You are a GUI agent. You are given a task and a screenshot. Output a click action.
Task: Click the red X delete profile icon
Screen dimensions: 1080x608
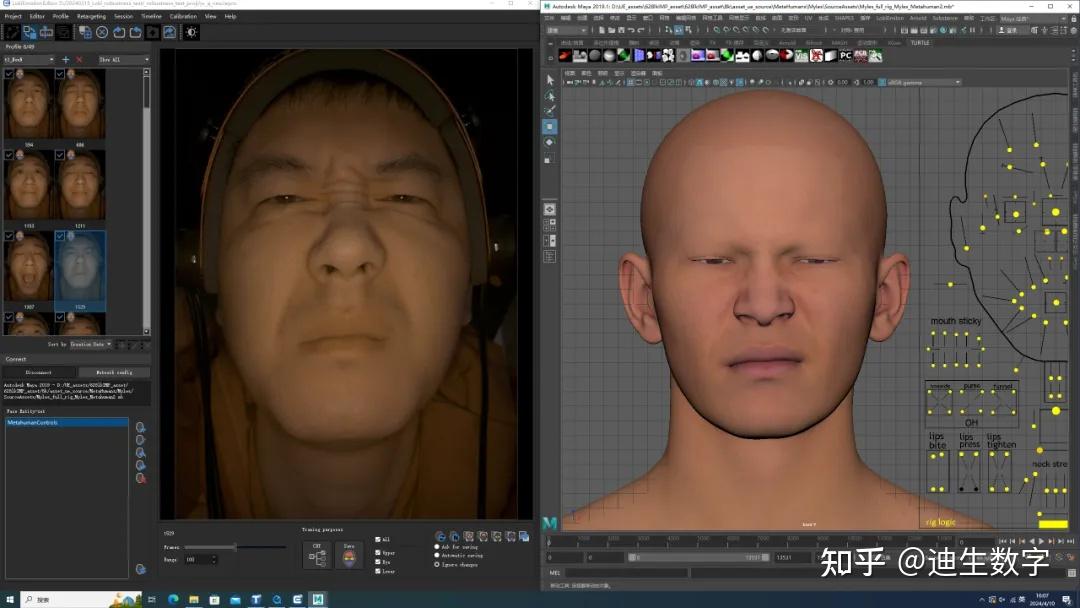click(x=79, y=60)
